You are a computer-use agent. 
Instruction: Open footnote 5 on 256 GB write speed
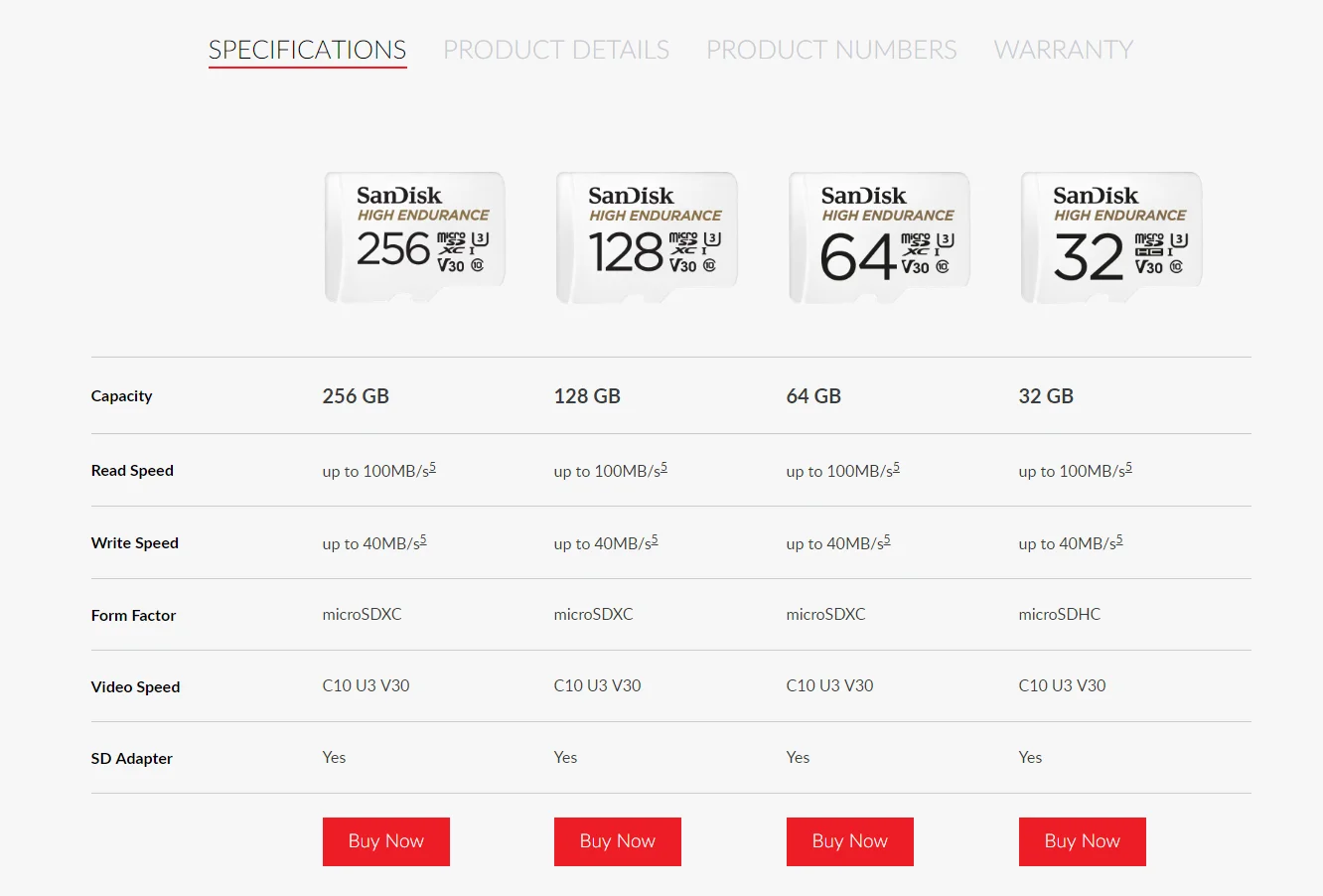pos(423,539)
